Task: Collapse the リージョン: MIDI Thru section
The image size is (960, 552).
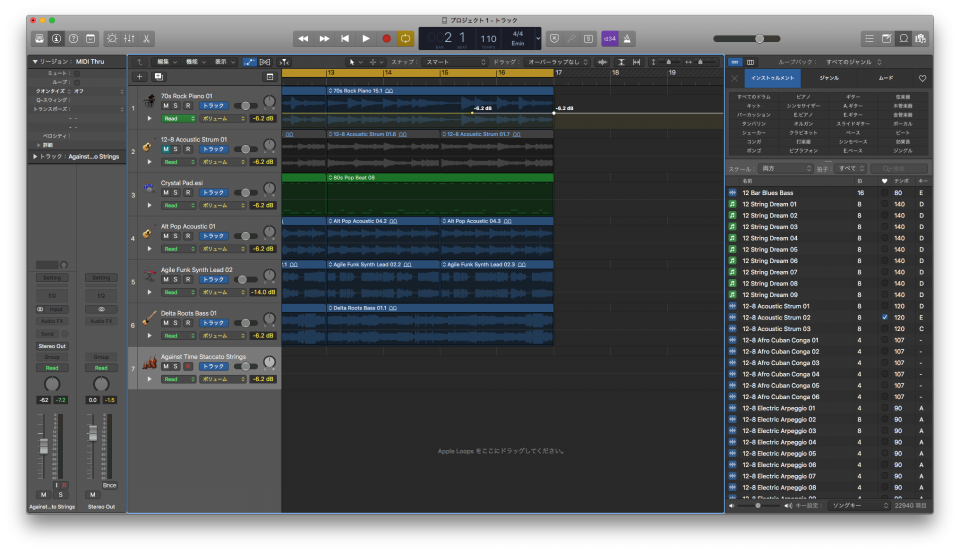Action: point(35,62)
